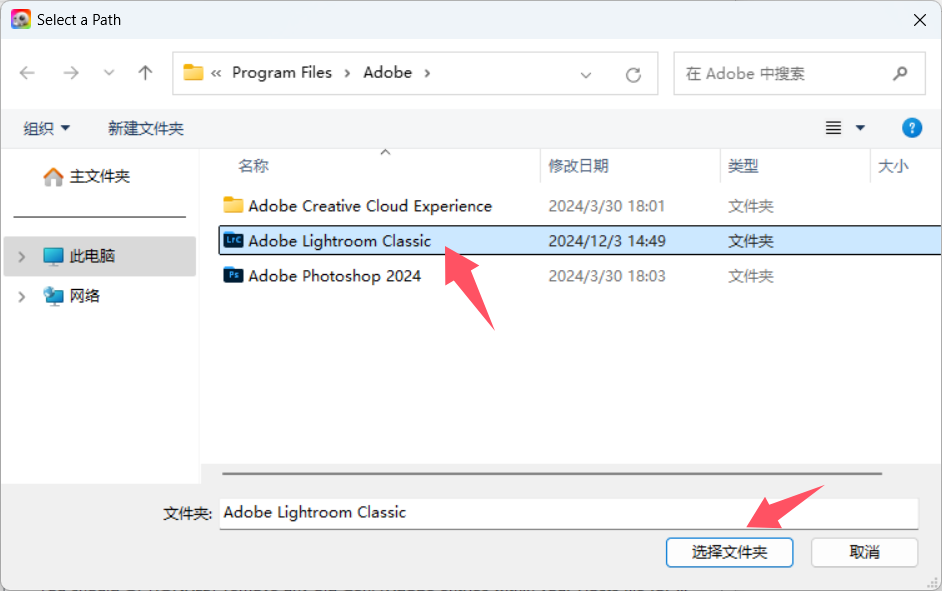Click the 文件夹 name input field
Image resolution: width=942 pixels, height=591 pixels.
[x=568, y=513]
